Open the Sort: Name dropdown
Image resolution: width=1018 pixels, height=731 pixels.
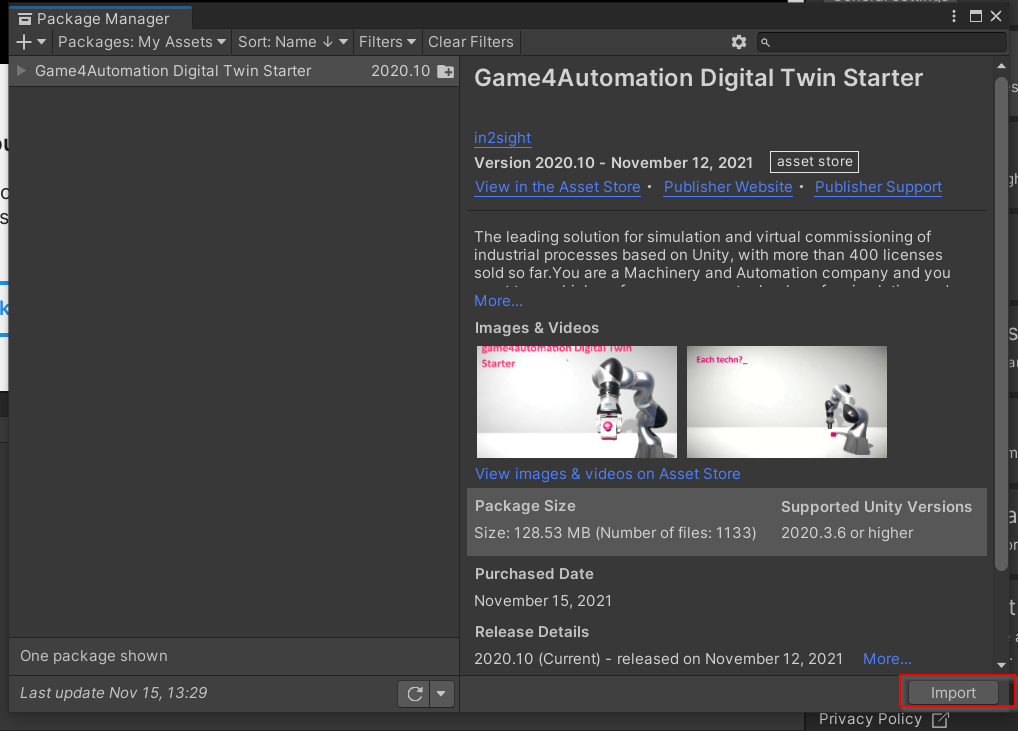coord(293,42)
